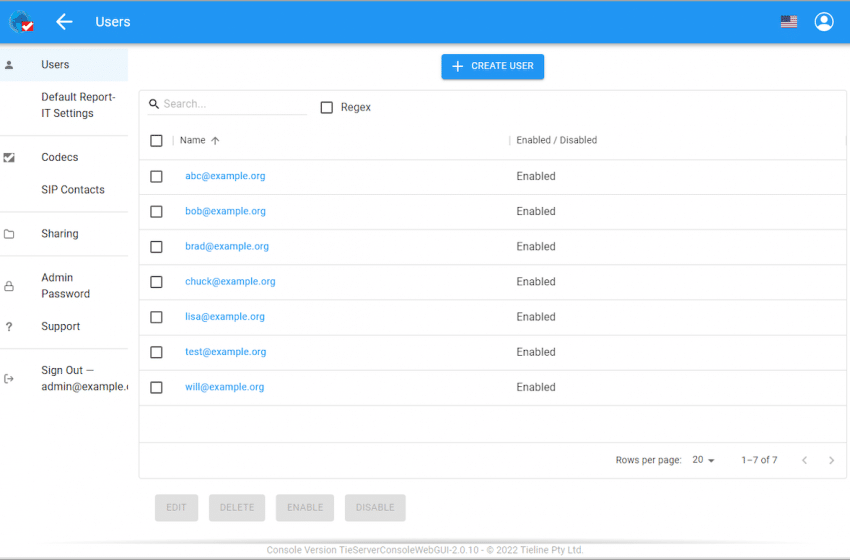
Task: Select the checkbox for bob@example.org
Action: pos(156,212)
